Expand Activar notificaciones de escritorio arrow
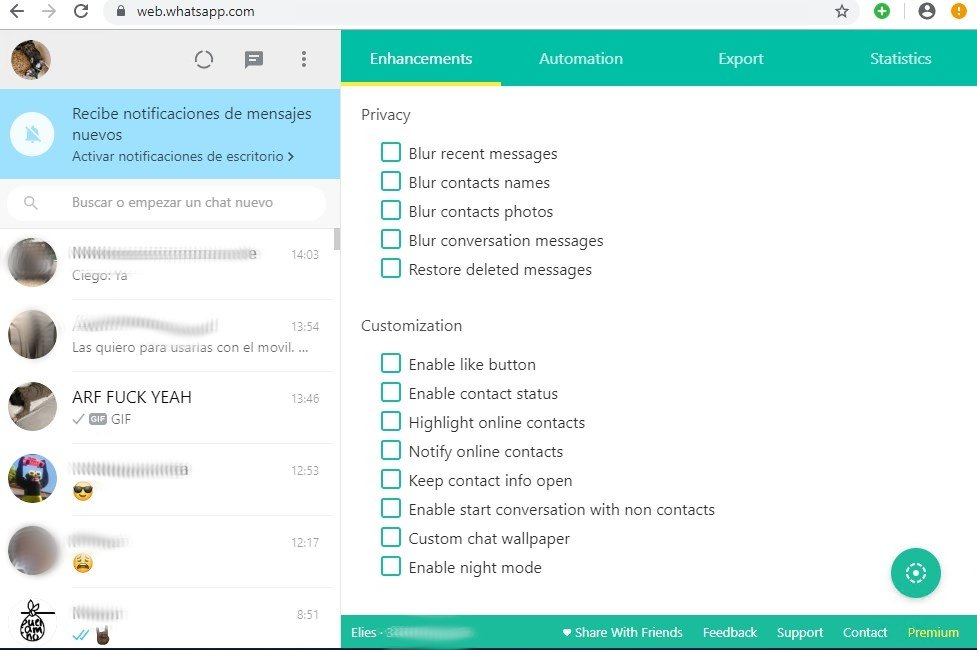The width and height of the screenshot is (977, 650). (290, 157)
